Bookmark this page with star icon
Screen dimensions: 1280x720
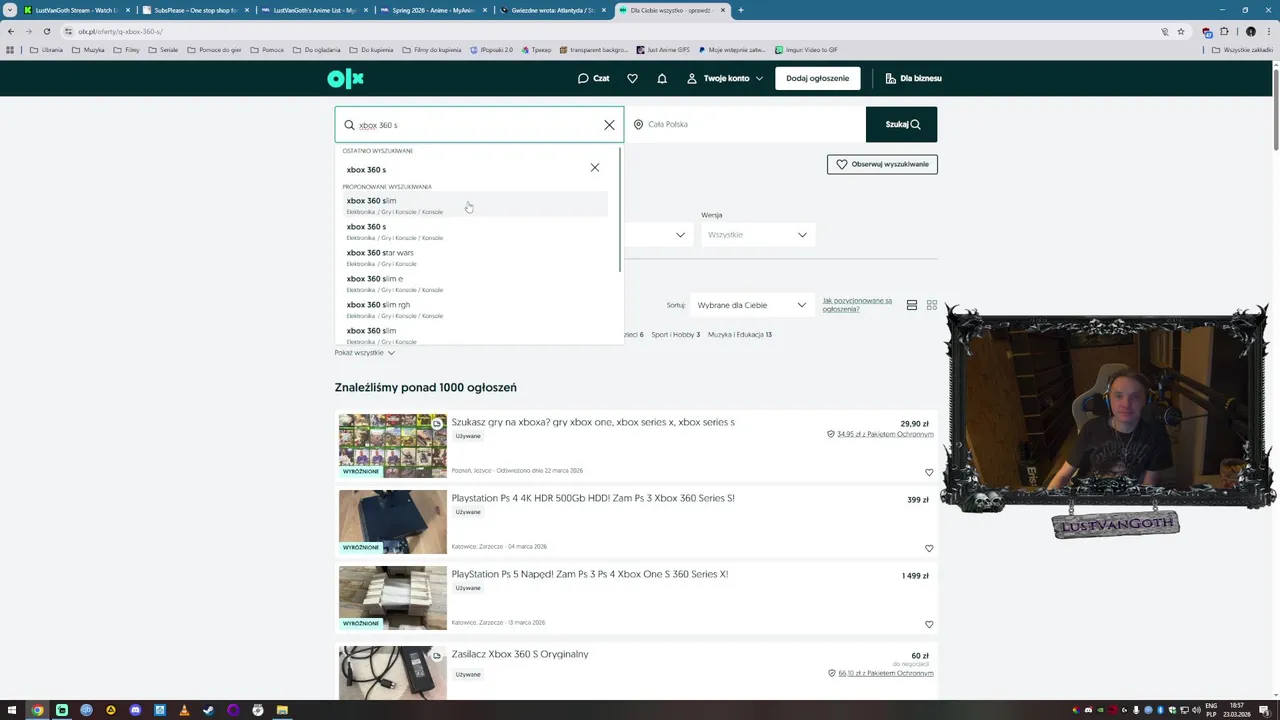[1181, 31]
